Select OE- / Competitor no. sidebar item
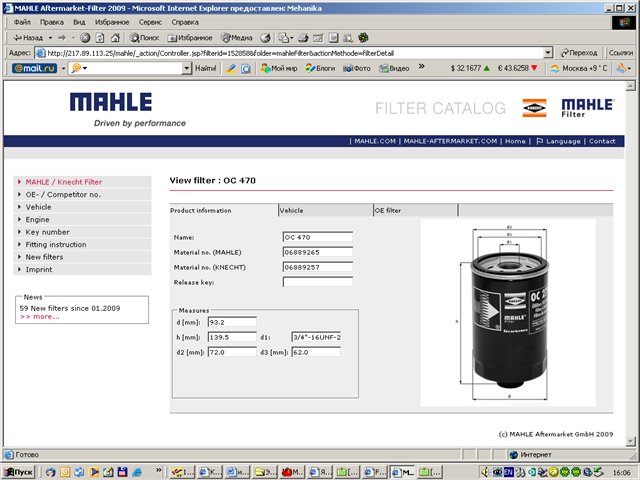 click(x=82, y=195)
